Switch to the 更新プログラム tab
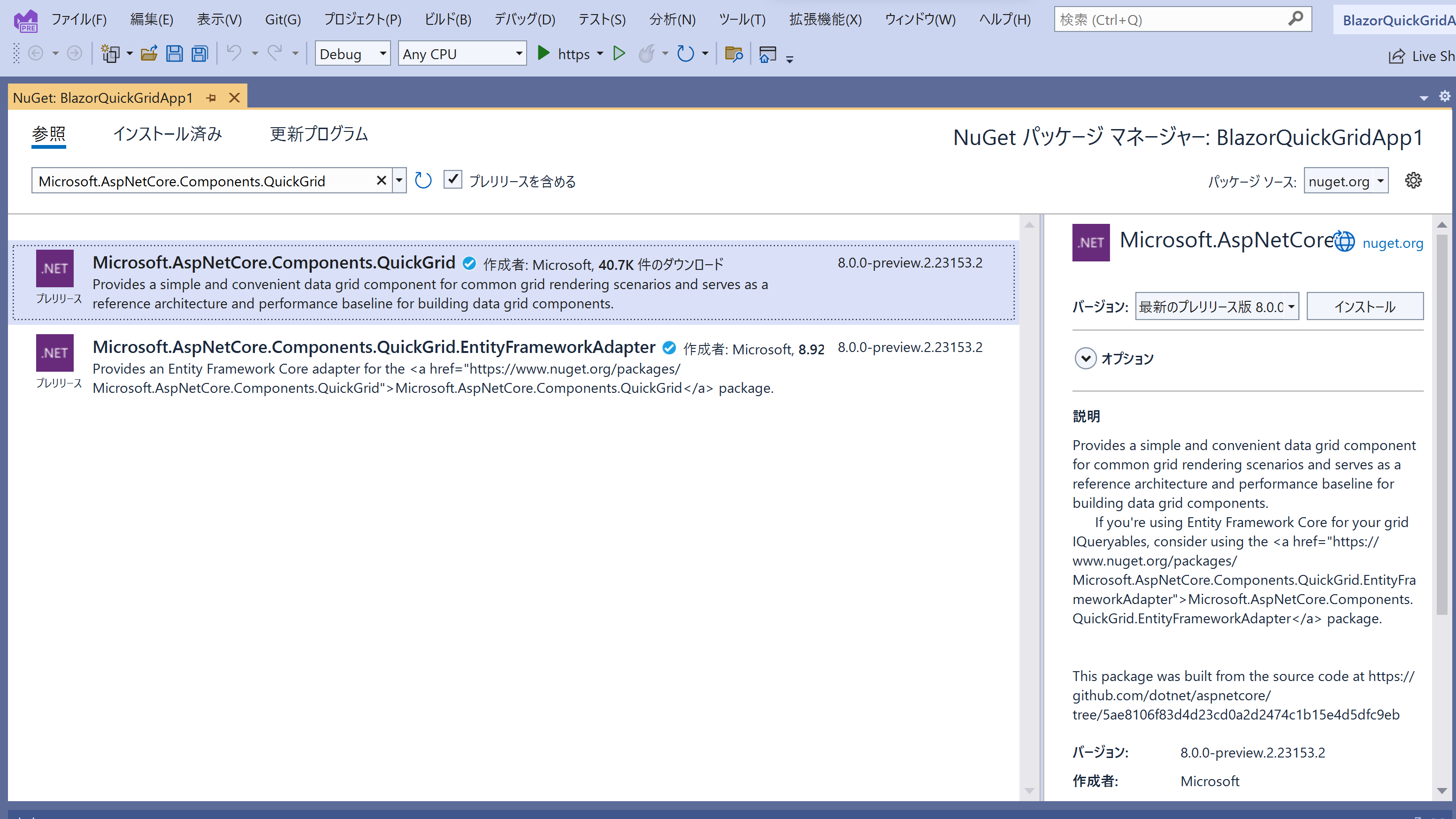The width and height of the screenshot is (1456, 819). click(319, 135)
